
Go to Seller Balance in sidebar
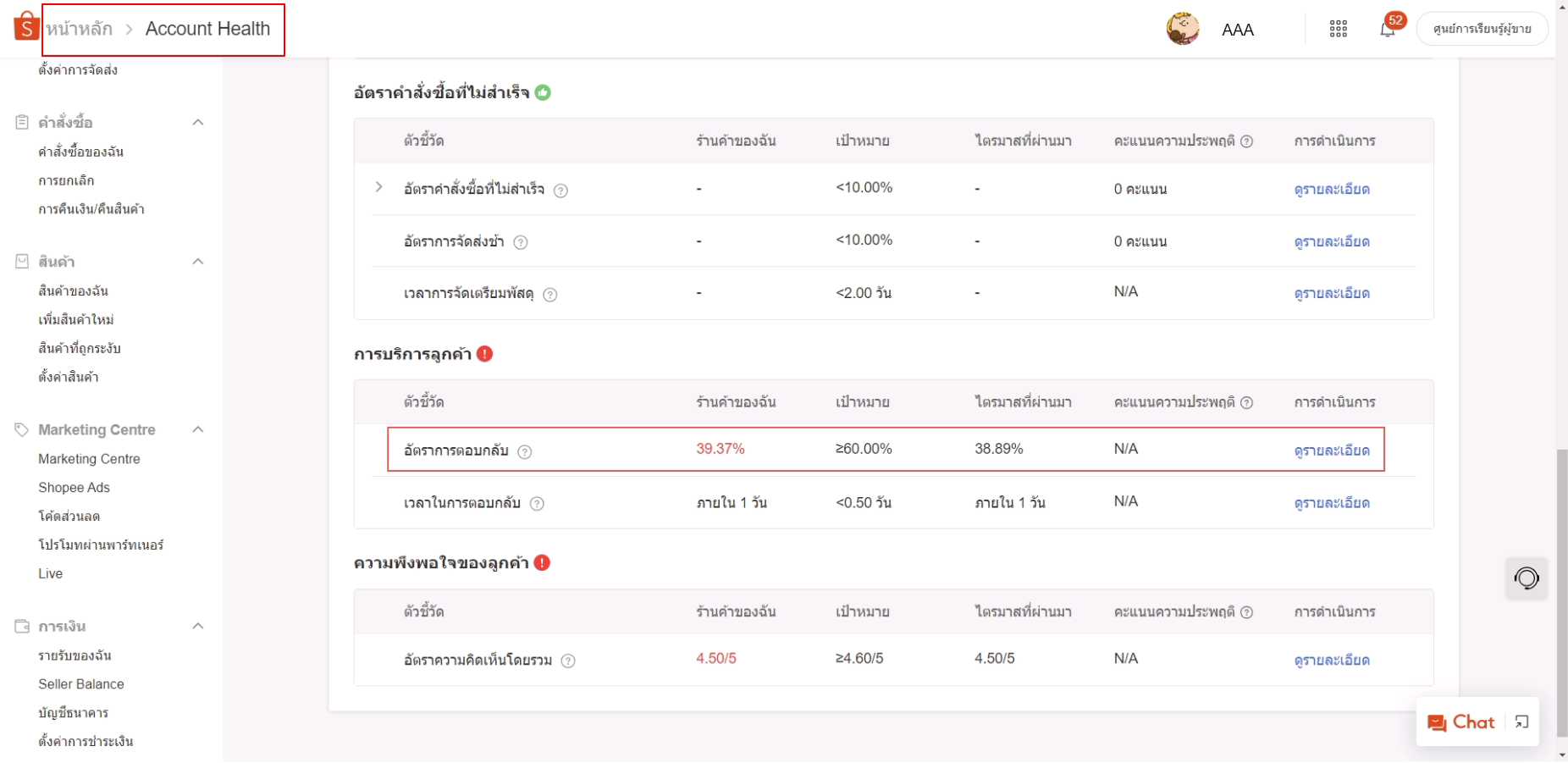[81, 684]
